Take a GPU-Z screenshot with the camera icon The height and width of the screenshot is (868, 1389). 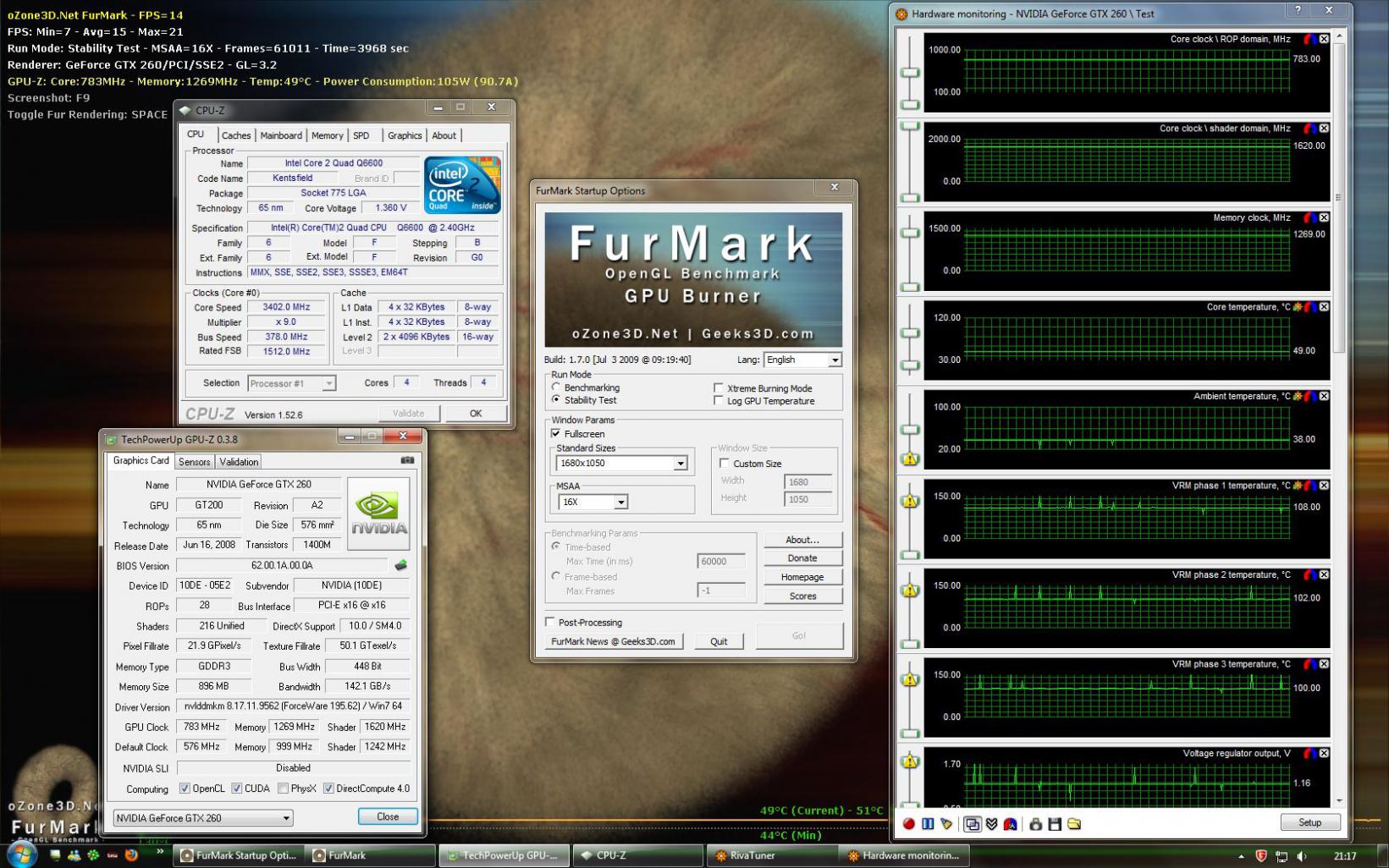407,461
